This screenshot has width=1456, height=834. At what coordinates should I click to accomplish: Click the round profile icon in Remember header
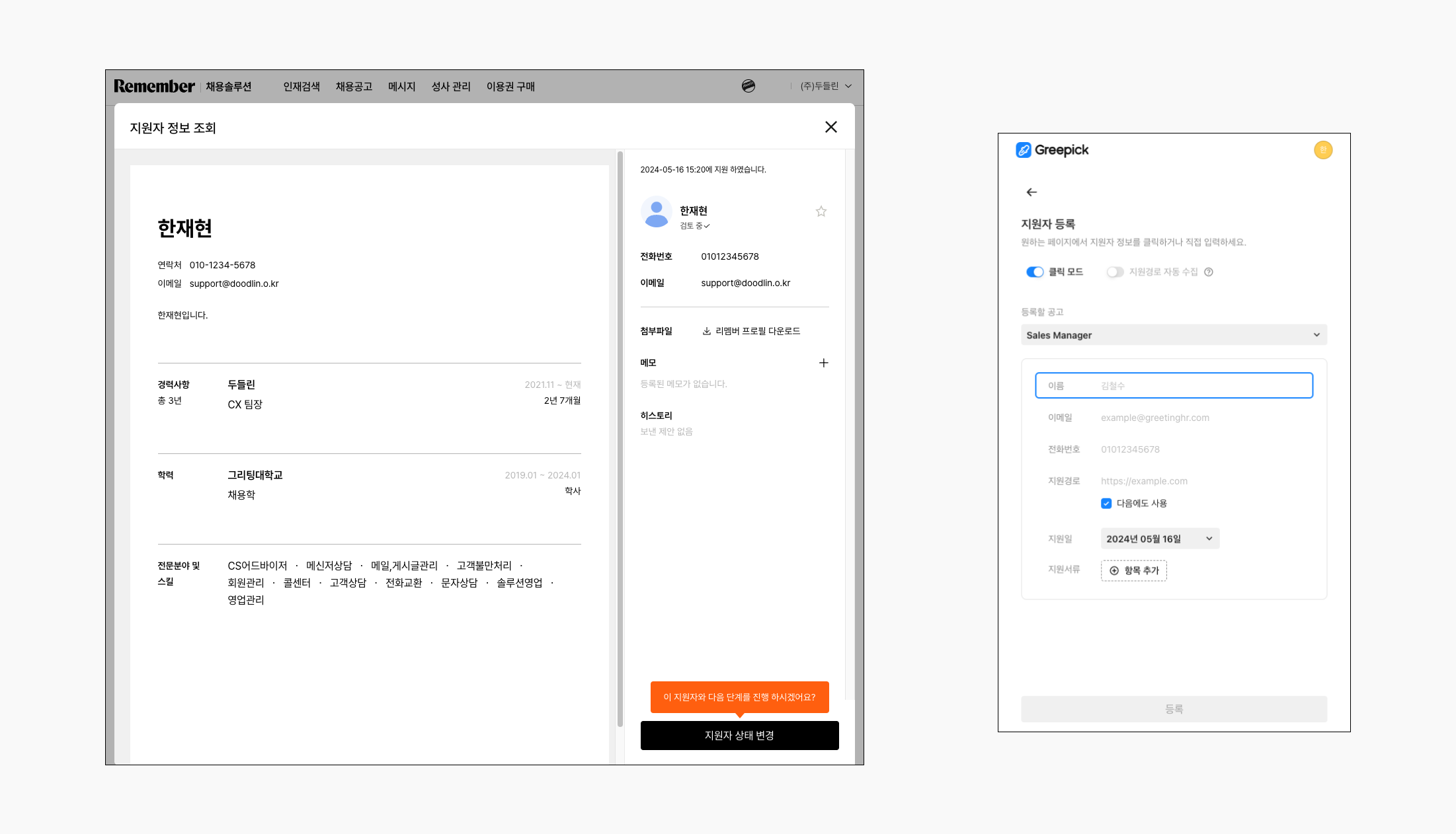coord(748,86)
